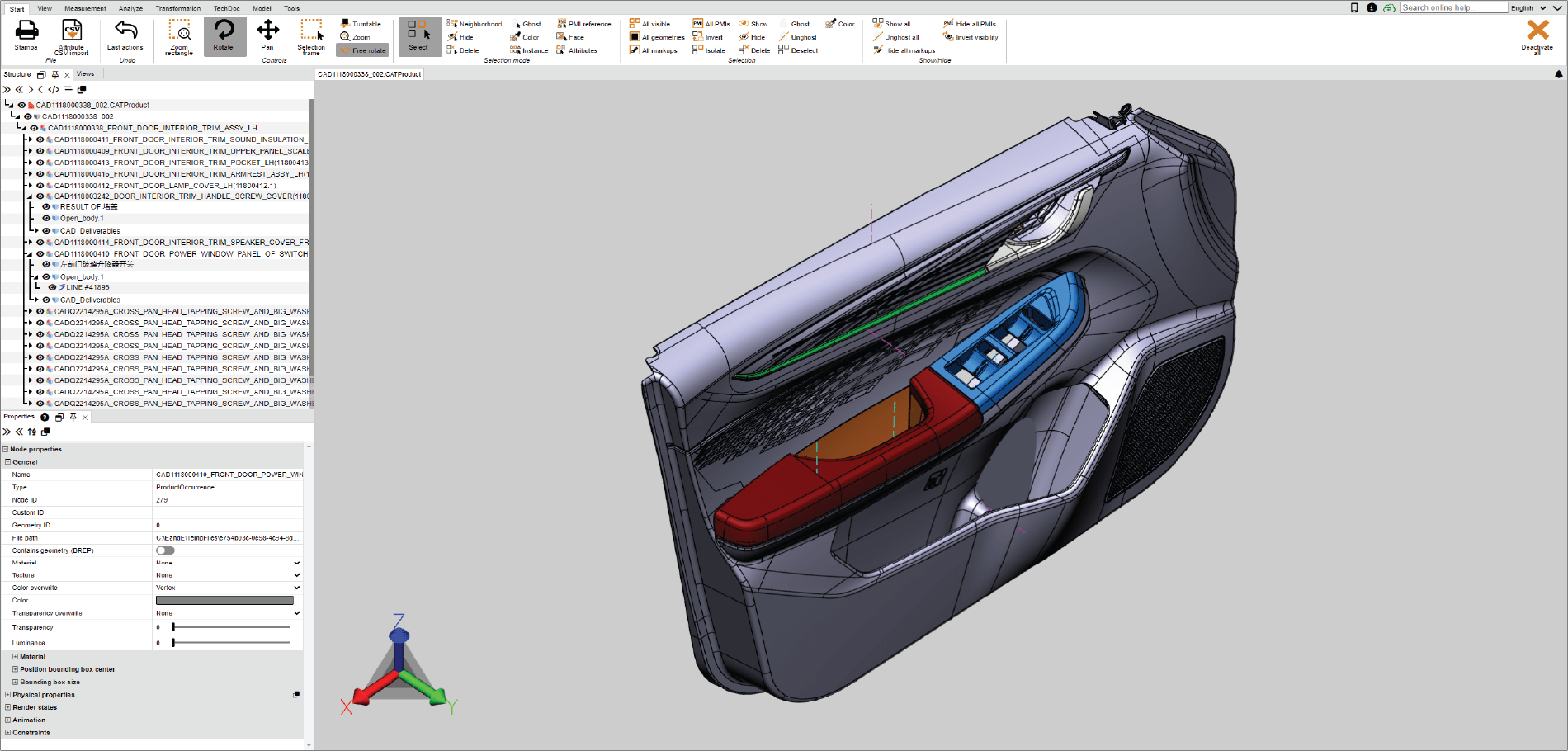Open the Measurement ribbon tab

[x=85, y=8]
